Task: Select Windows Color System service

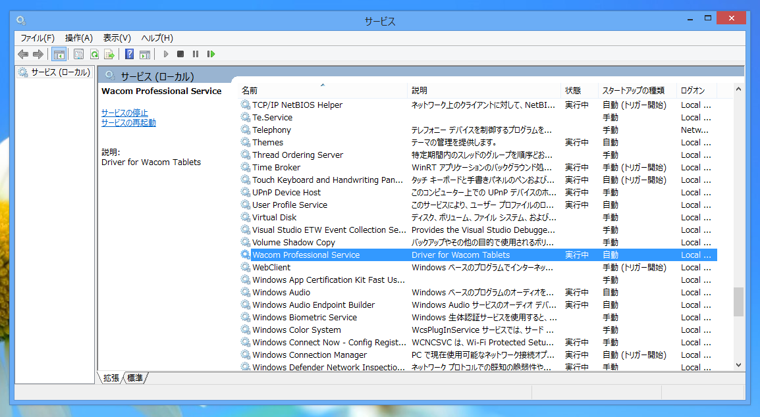Action: click(x=478, y=330)
